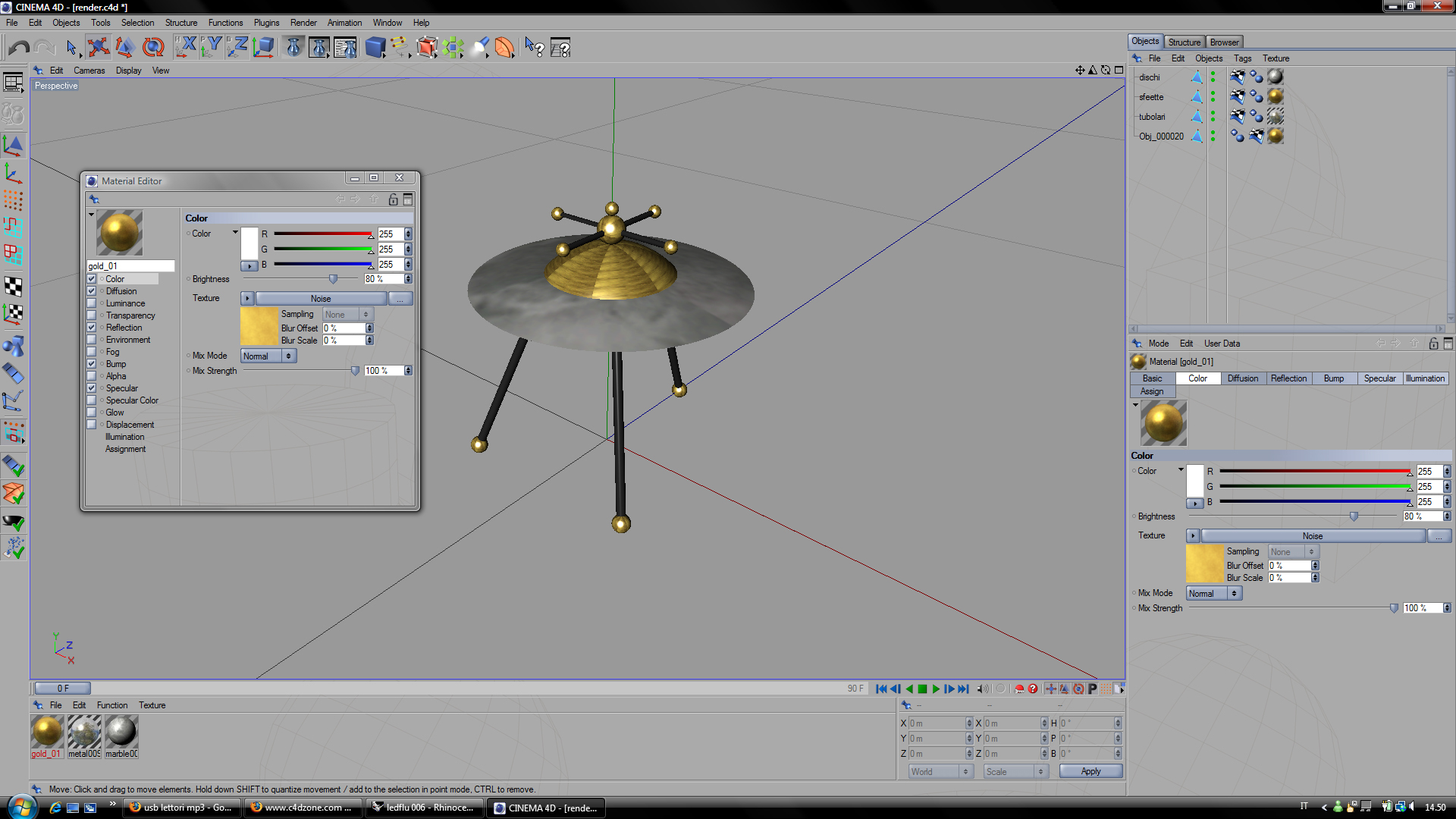Switch to the Specular attribute tab
The image size is (1456, 819).
pyautogui.click(x=1379, y=378)
